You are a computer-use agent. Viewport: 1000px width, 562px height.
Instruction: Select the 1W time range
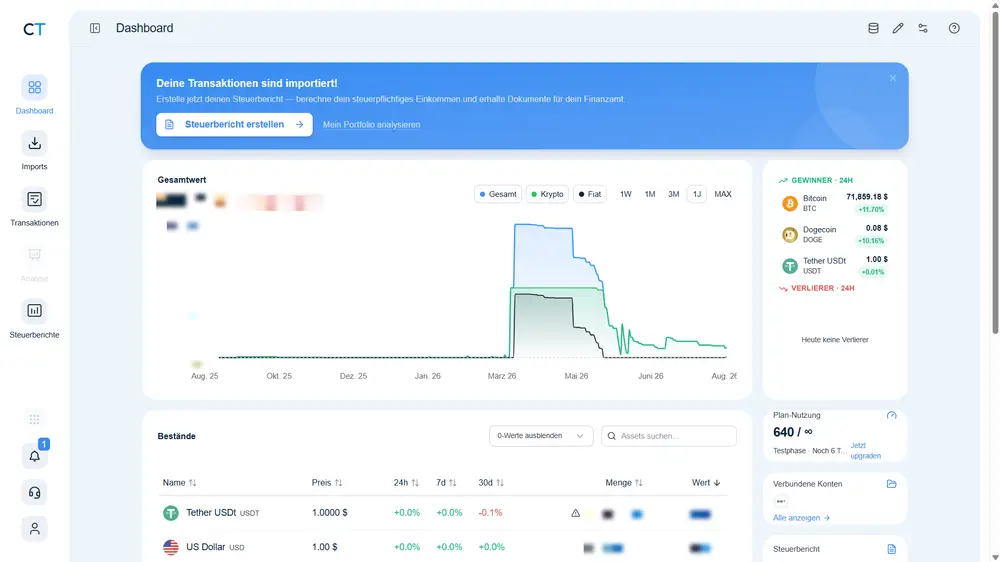click(626, 194)
